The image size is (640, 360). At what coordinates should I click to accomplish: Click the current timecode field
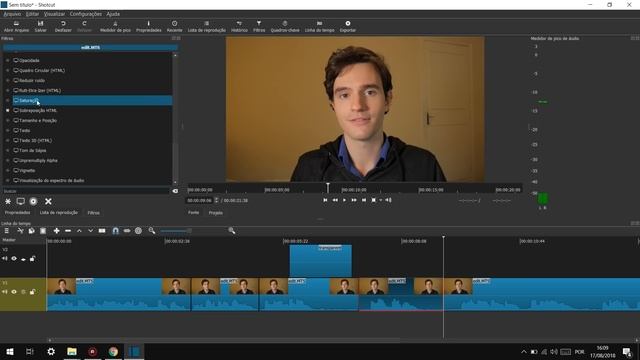[x=200, y=200]
